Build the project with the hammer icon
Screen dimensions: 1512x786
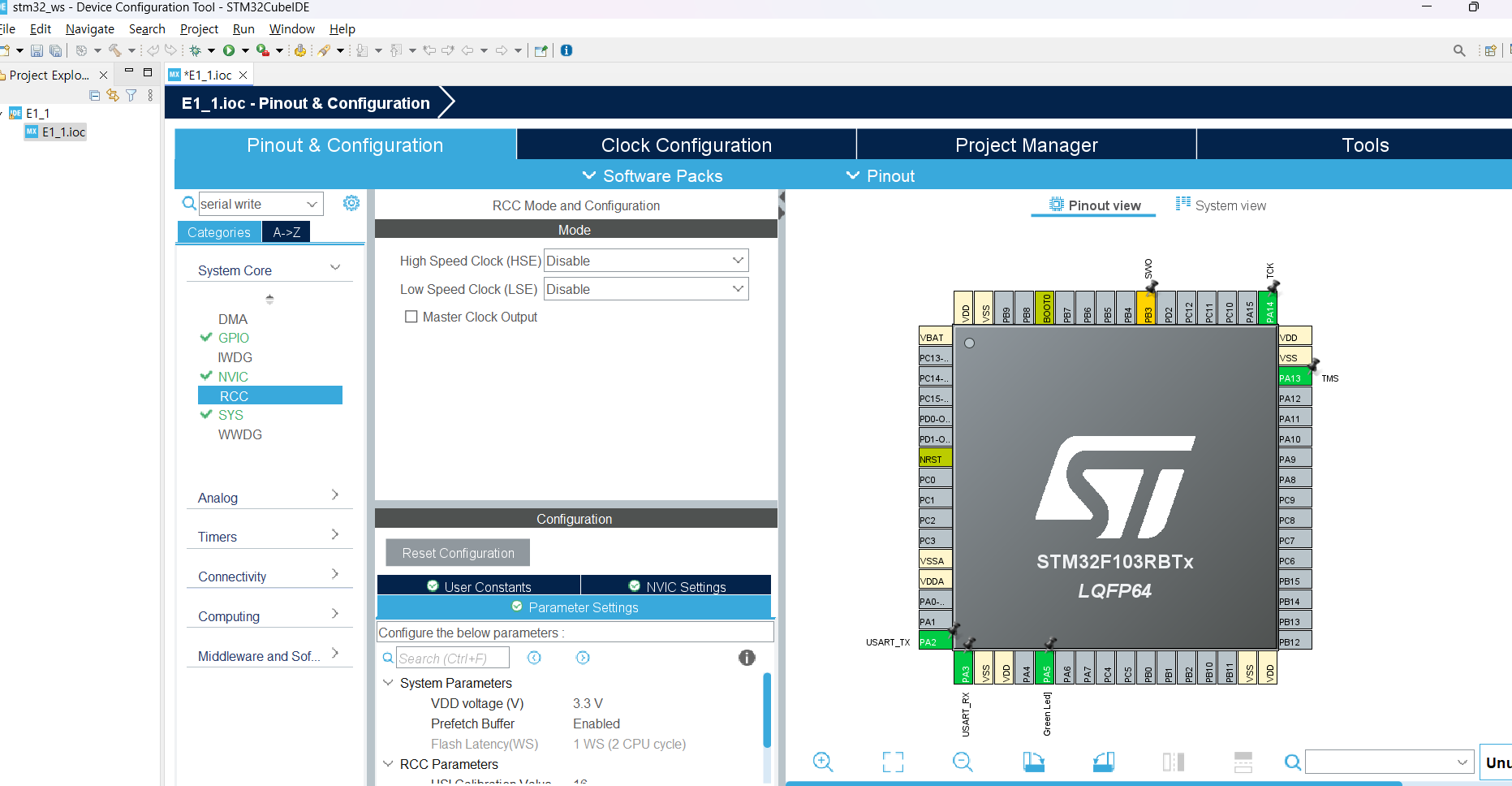click(x=115, y=50)
